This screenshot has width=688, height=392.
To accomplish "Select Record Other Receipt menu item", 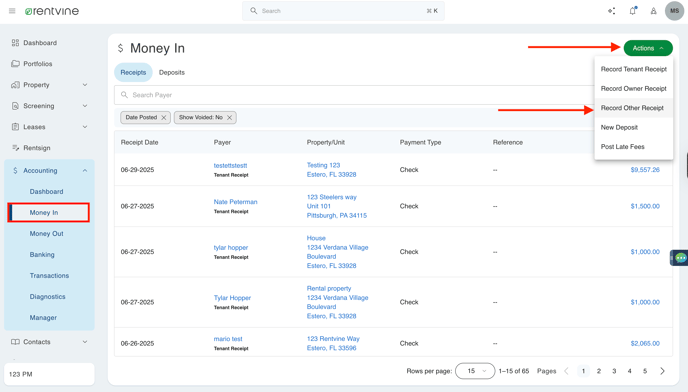I will coord(634,108).
